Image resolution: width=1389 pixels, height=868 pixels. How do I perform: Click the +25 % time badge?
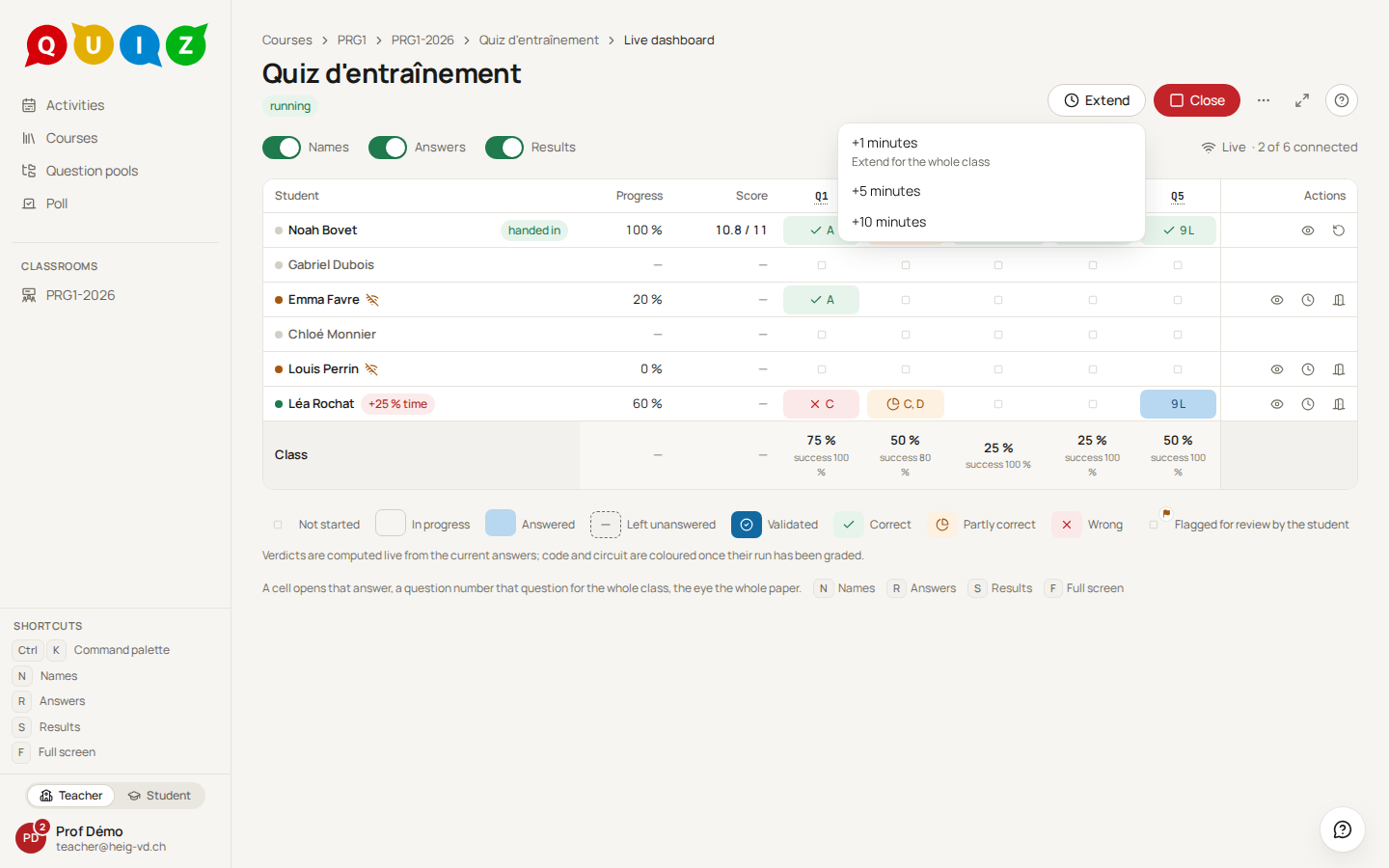tap(398, 404)
